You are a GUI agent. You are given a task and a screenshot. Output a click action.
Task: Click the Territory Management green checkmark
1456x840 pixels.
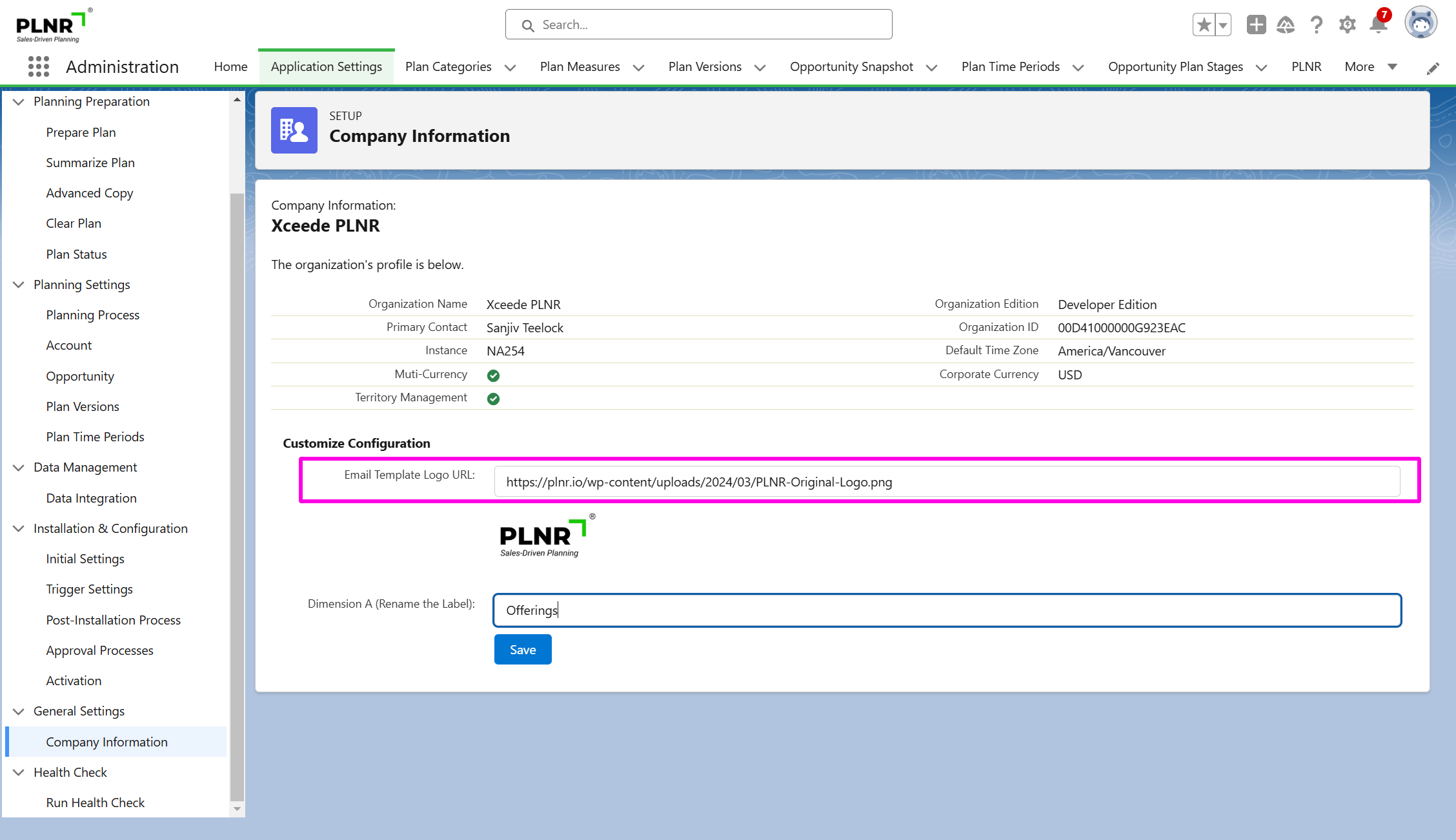[494, 399]
